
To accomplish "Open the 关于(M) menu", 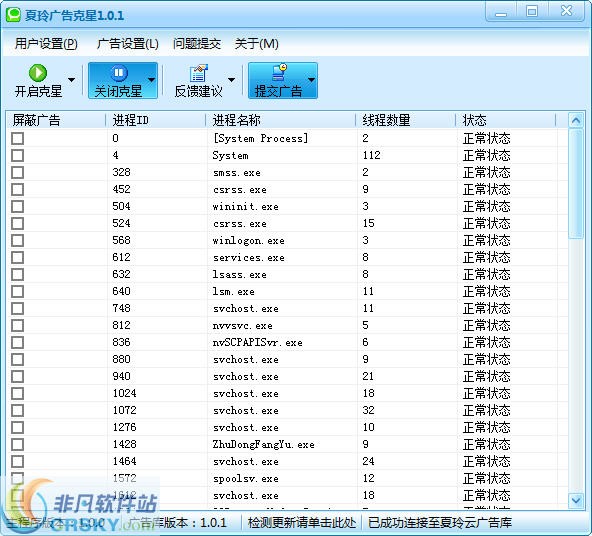I will 257,44.
